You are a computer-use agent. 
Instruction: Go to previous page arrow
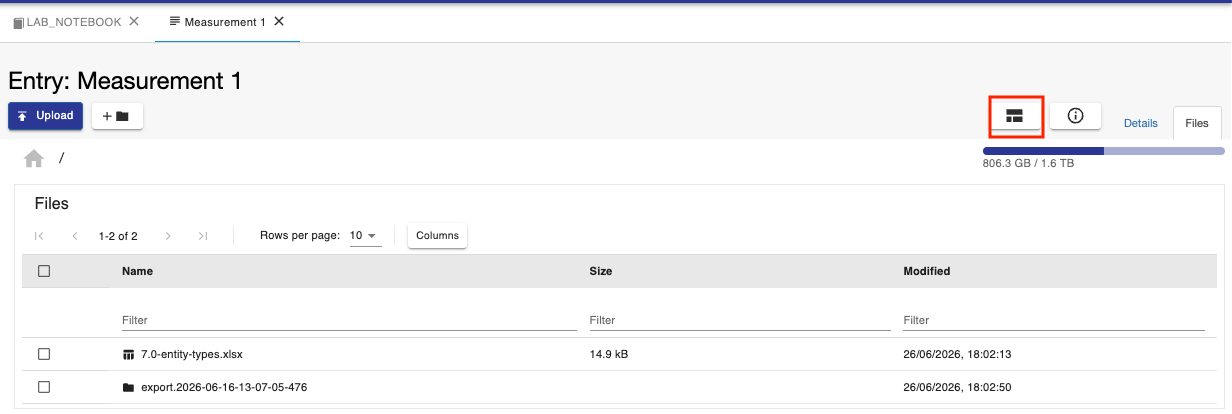tap(75, 236)
